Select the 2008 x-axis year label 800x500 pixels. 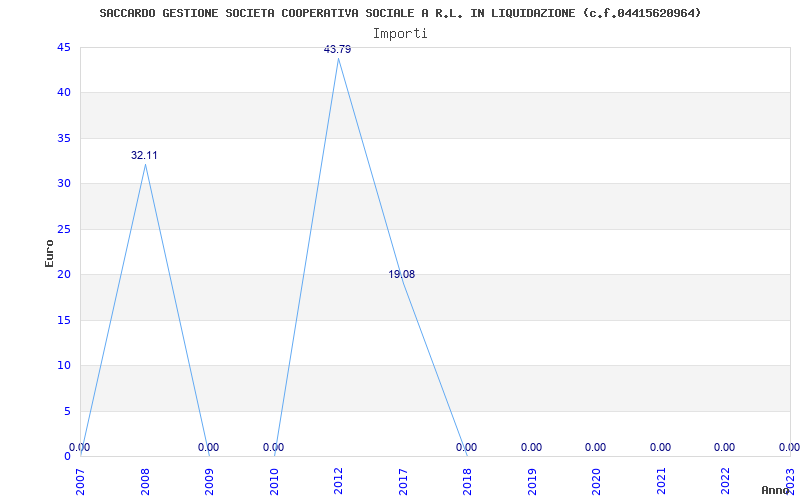coord(145,482)
